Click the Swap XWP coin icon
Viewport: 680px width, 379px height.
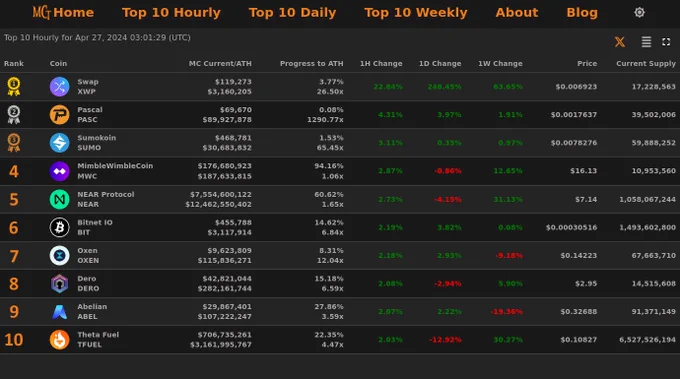(x=59, y=87)
